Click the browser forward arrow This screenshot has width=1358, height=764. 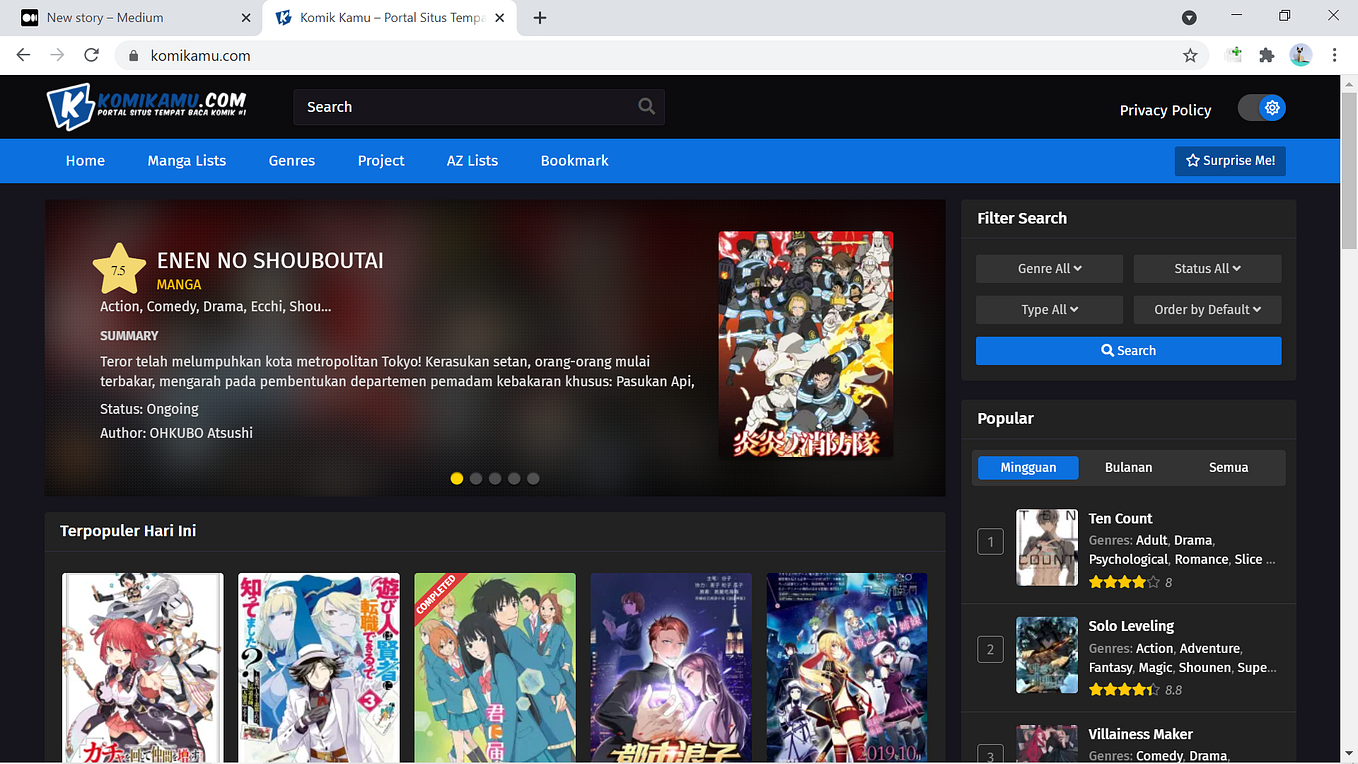coord(58,55)
